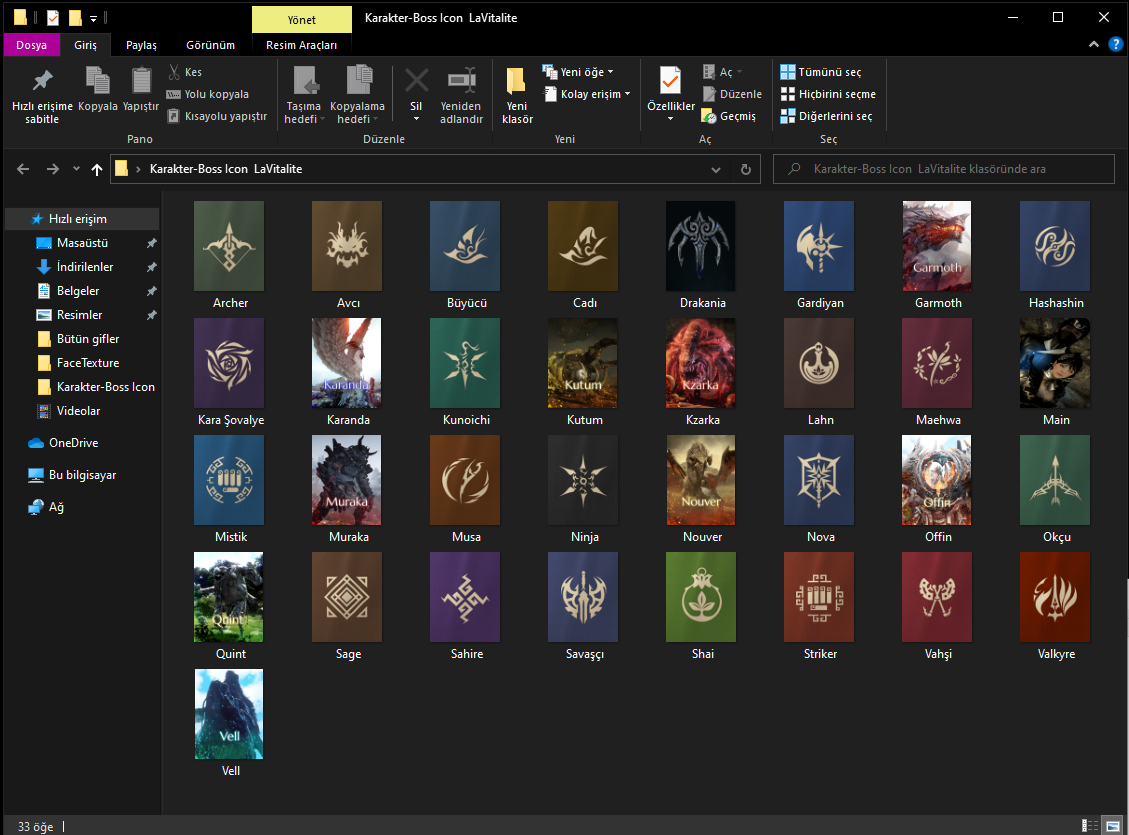This screenshot has height=835, width=1129.
Task: Open Resimler in Quick access
Action: tap(79, 315)
